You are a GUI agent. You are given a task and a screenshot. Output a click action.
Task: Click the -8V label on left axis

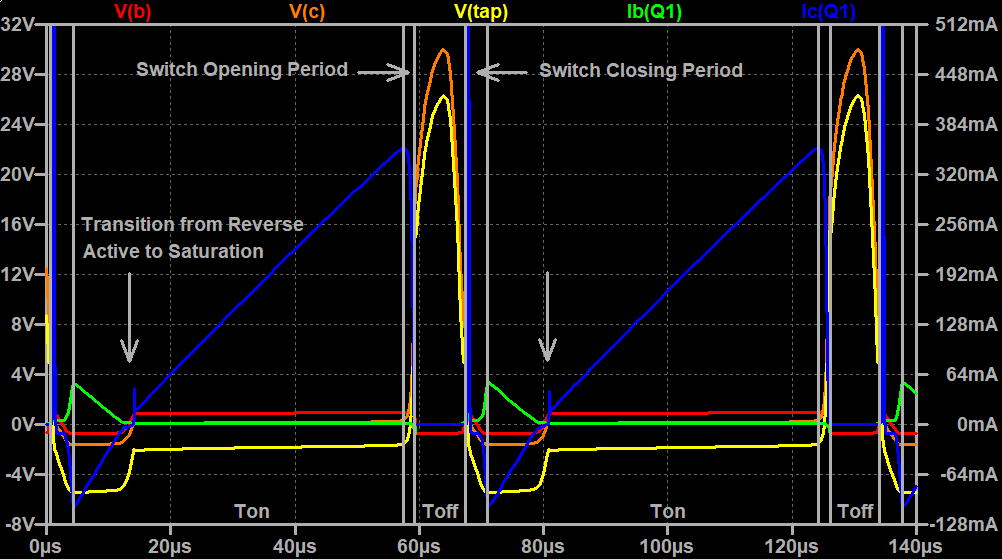click(x=20, y=524)
